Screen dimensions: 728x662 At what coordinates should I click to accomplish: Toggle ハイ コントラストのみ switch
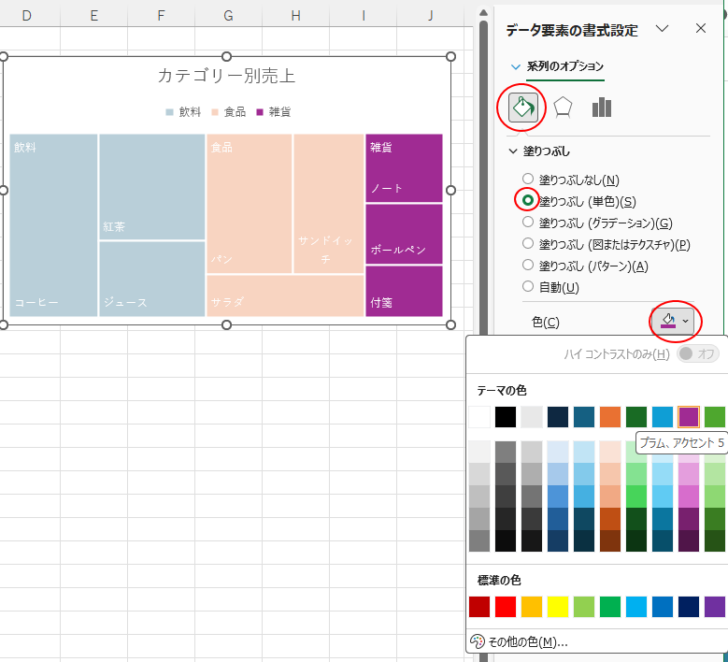click(x=698, y=354)
